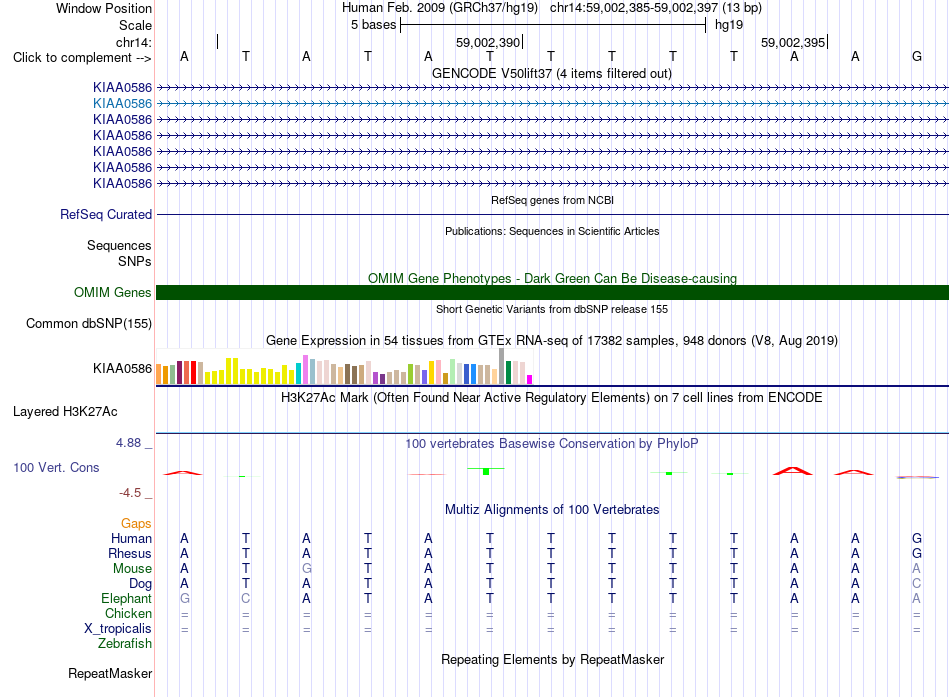This screenshot has width=950, height=697.
Task: Click the Window Position label
Action: click(x=104, y=8)
